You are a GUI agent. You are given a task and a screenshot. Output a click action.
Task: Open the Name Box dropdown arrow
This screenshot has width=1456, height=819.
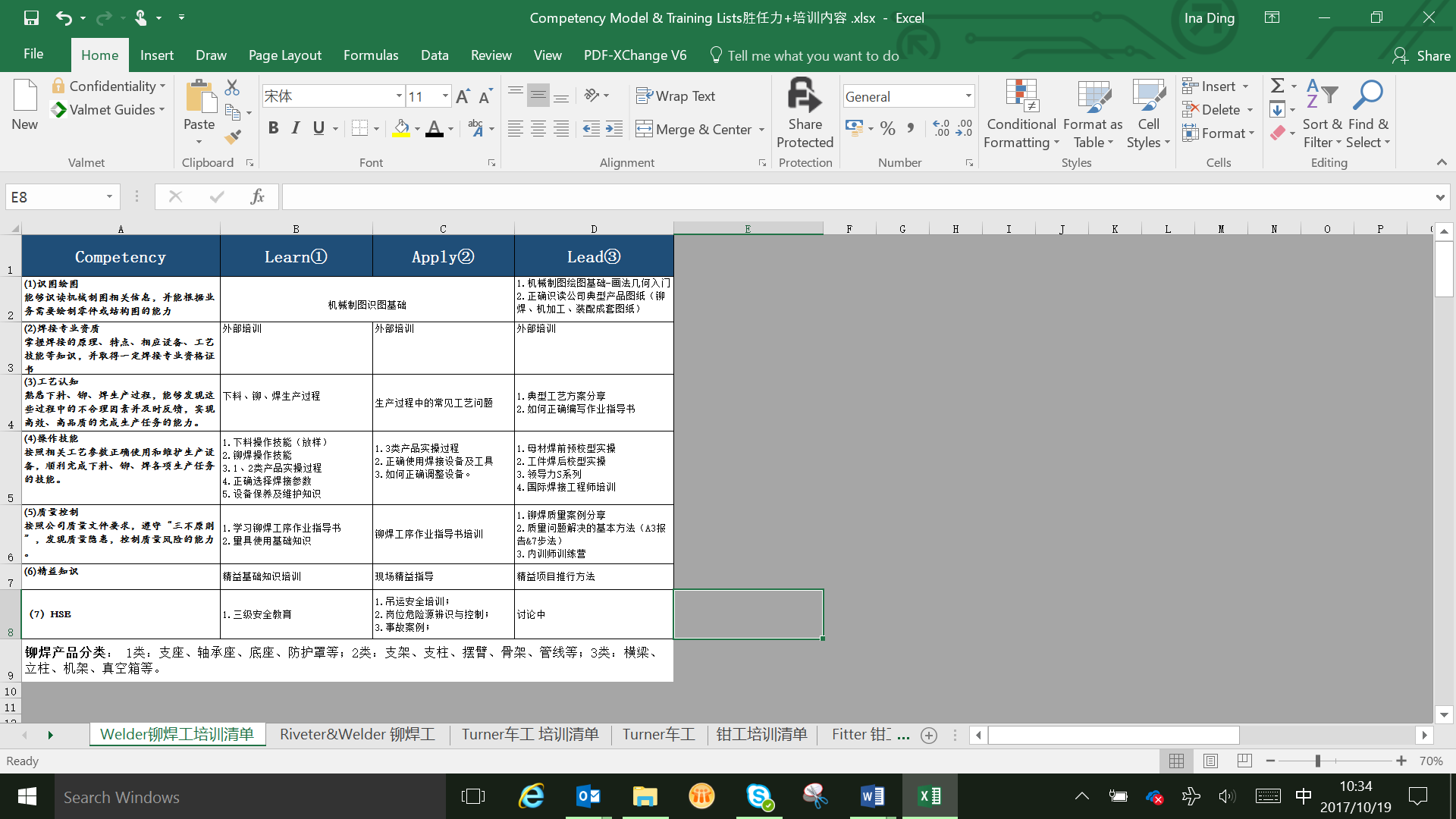(x=109, y=197)
